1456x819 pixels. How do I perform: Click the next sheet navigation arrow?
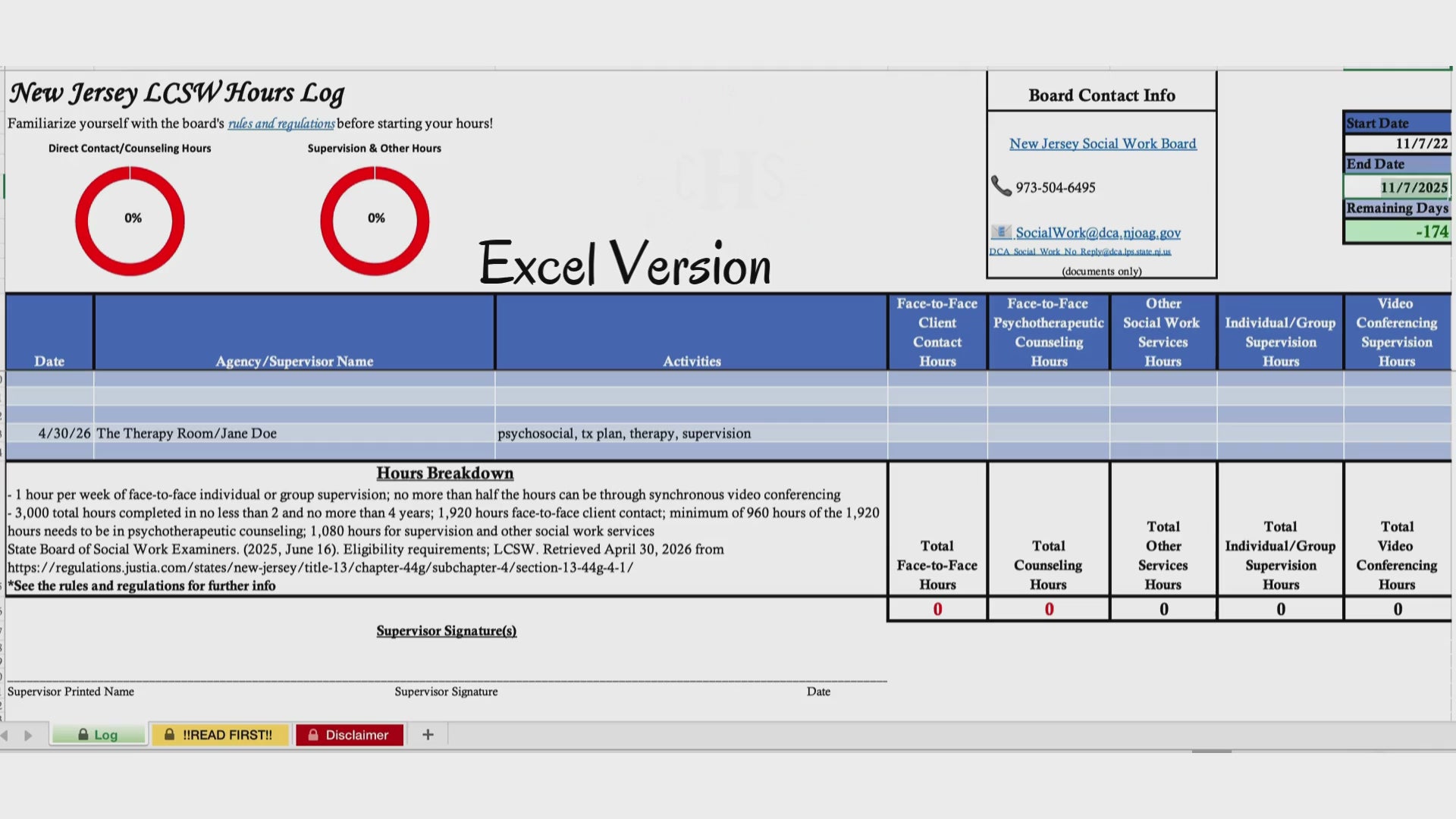tap(28, 736)
